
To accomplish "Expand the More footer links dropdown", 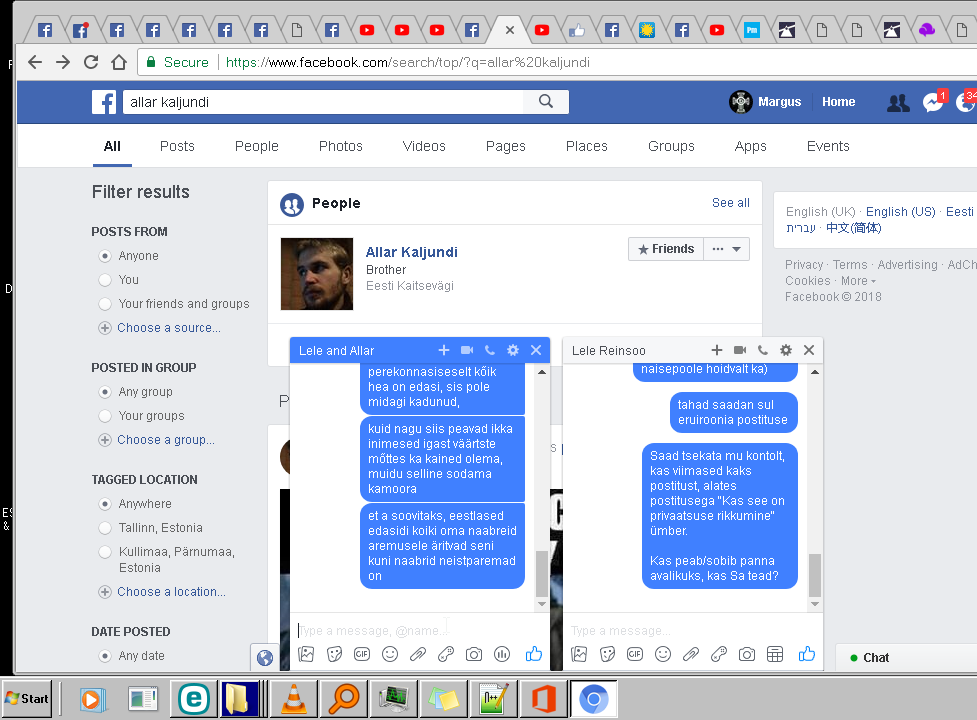I will pos(858,281).
